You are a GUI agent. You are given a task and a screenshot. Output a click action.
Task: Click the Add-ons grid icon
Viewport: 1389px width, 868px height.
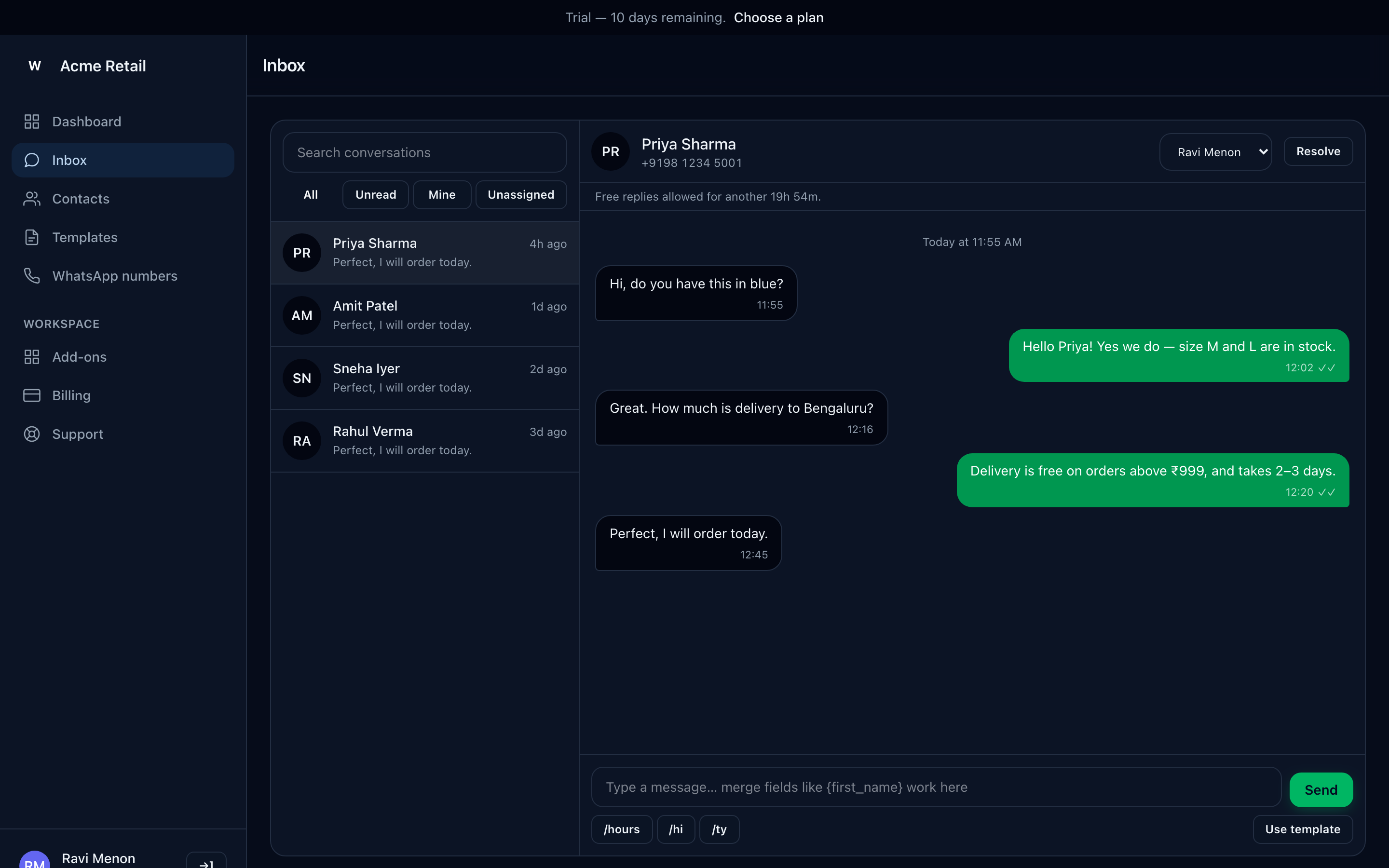click(x=31, y=356)
